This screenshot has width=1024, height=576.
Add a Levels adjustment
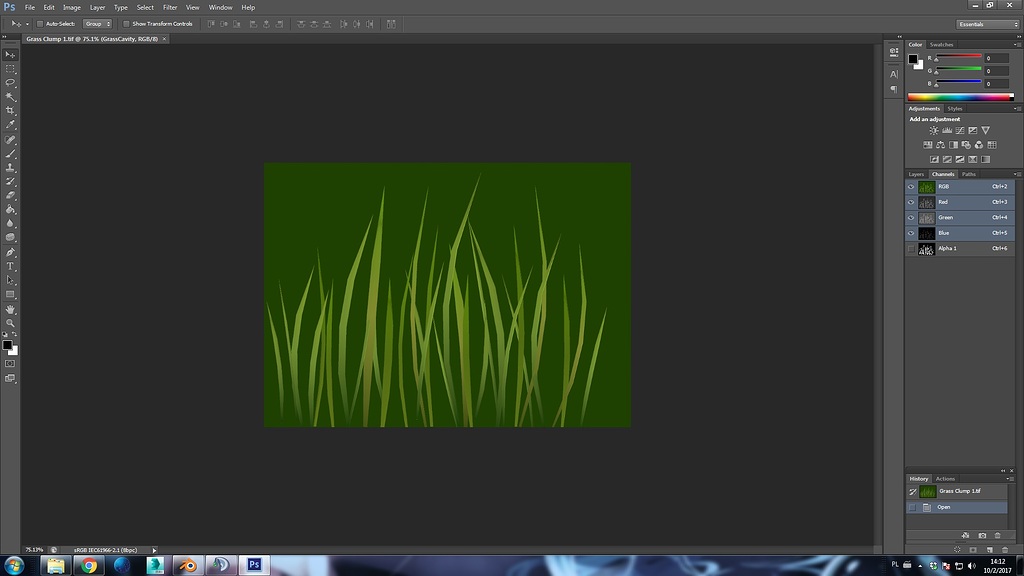[947, 131]
